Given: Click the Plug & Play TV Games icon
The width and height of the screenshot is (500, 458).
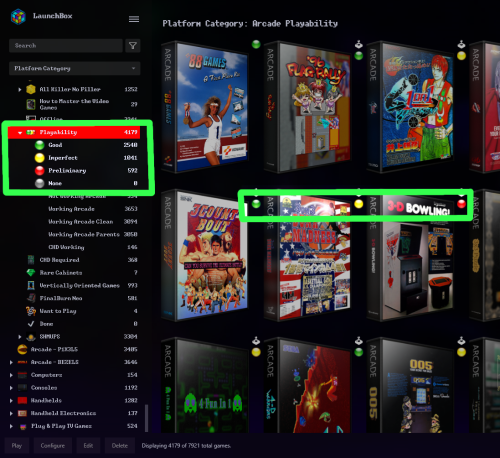Looking at the screenshot, I should pyautogui.click(x=23, y=426).
